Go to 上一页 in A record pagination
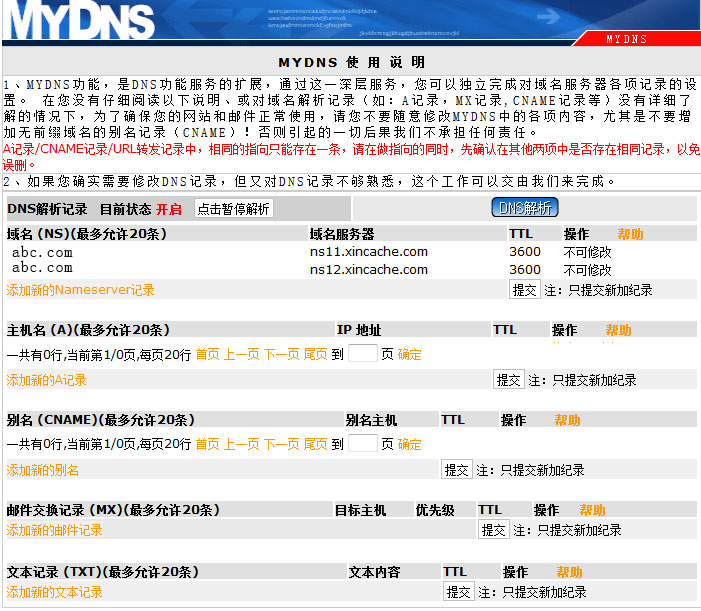 pos(241,354)
